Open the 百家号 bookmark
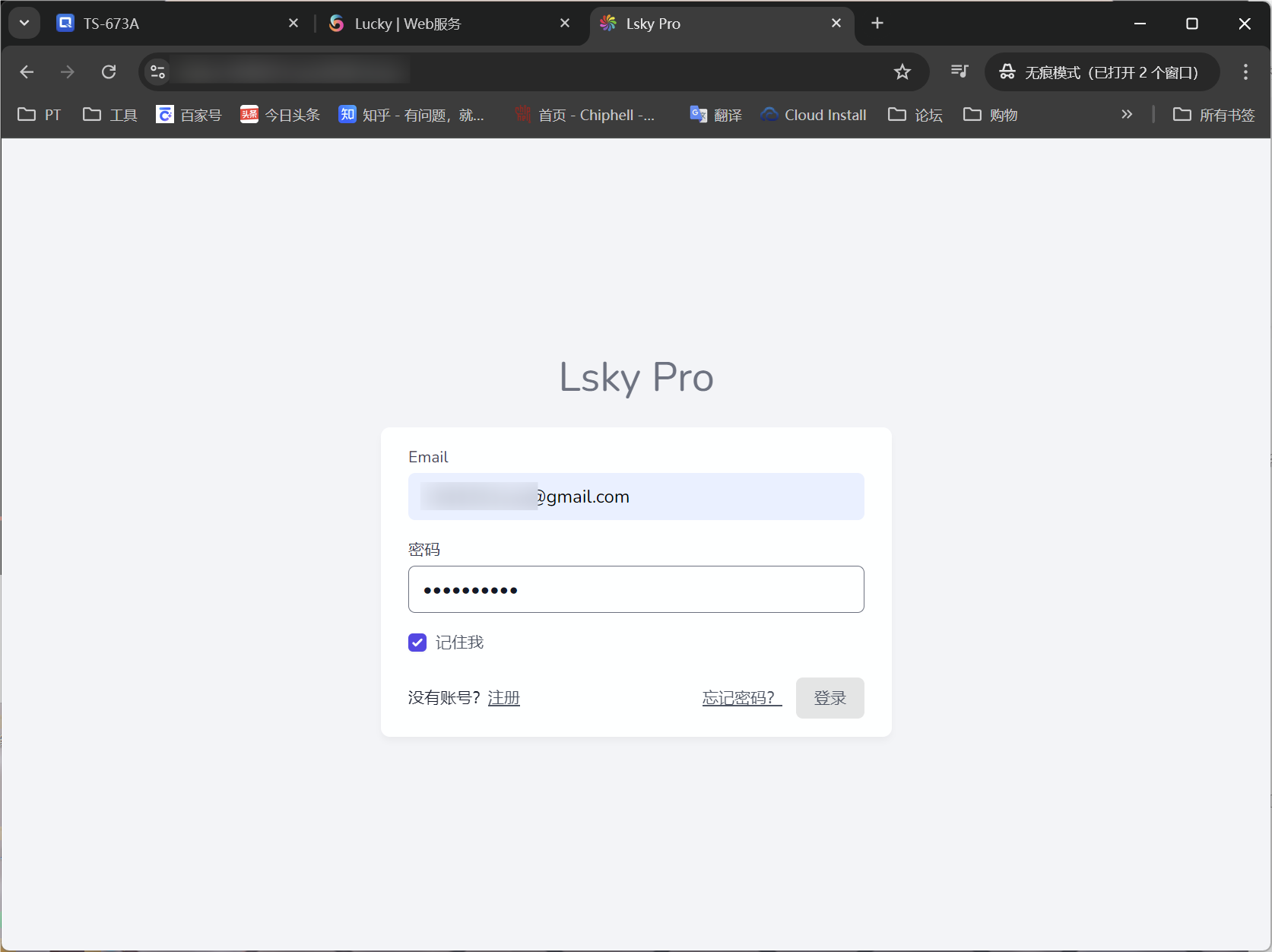This screenshot has width=1272, height=952. pos(189,115)
